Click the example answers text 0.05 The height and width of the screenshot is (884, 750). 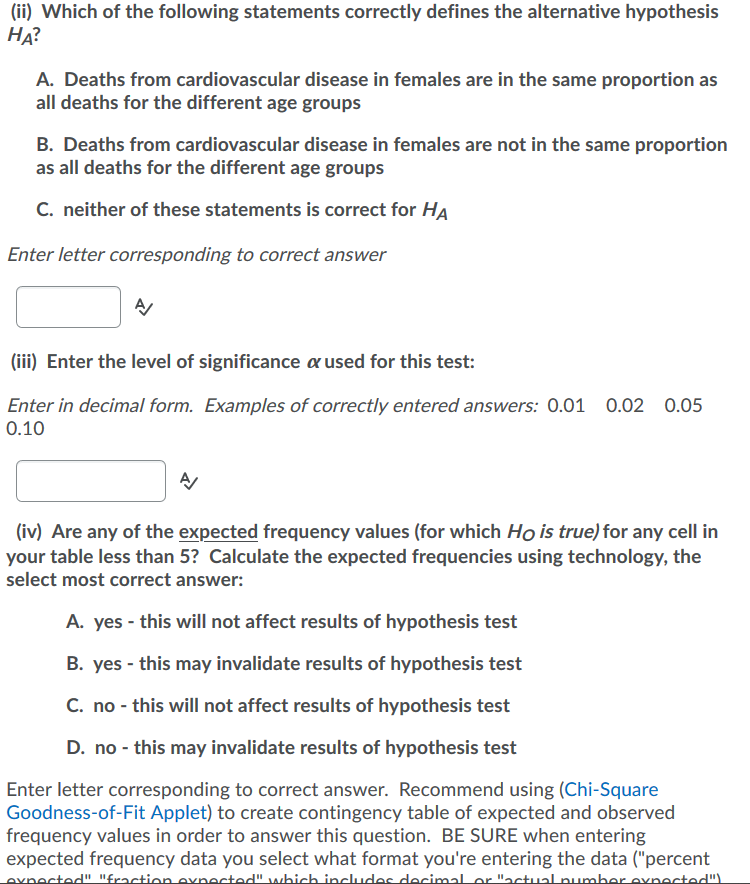pos(685,406)
